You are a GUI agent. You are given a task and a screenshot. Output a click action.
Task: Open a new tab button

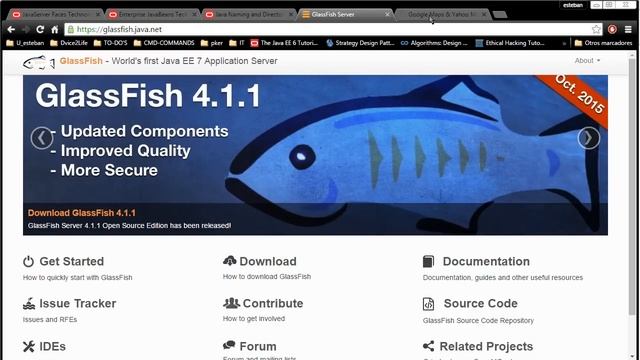coord(500,15)
